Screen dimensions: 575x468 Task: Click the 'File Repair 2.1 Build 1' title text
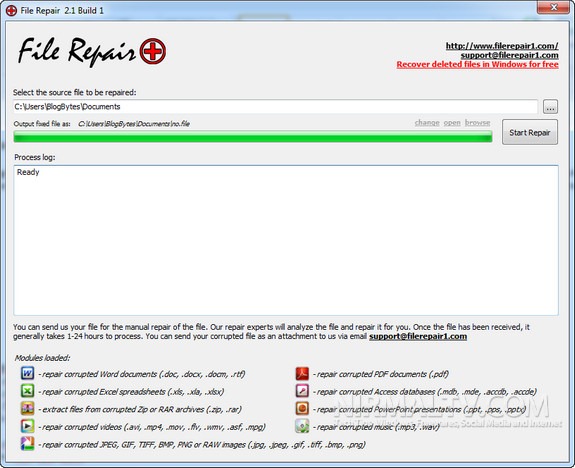tap(62, 11)
